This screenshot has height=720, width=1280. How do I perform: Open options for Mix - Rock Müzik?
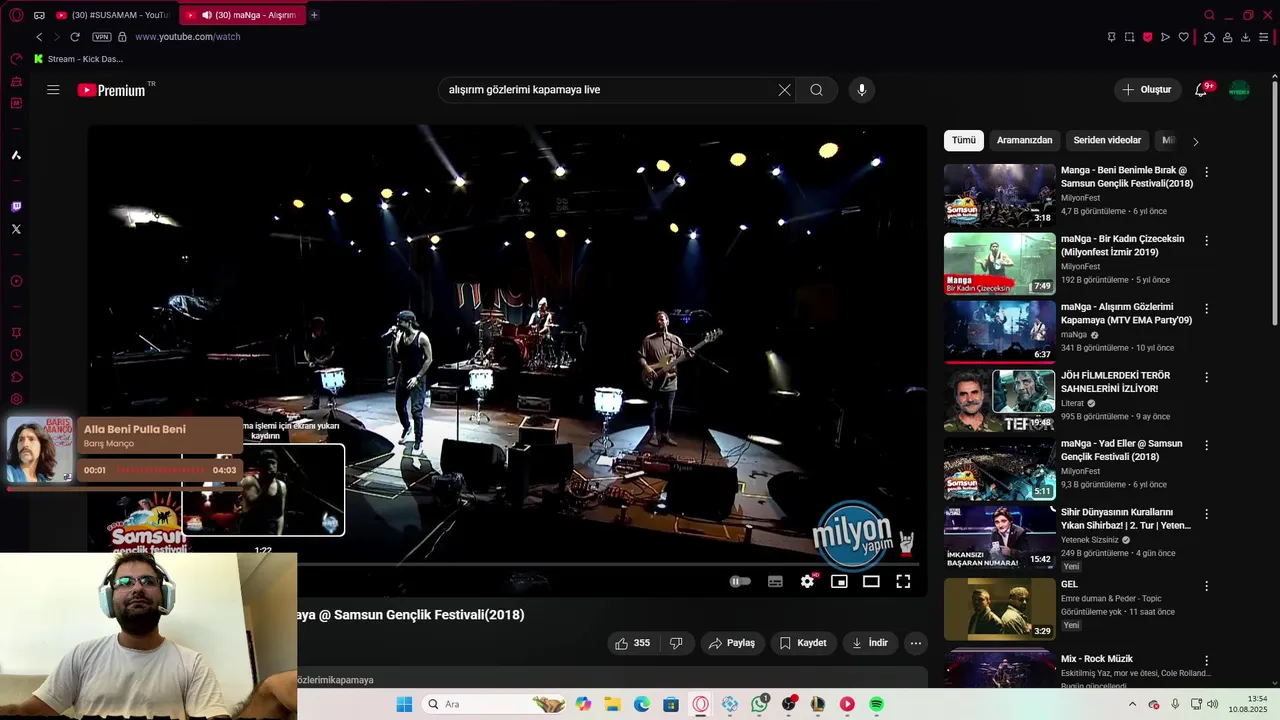click(x=1206, y=661)
